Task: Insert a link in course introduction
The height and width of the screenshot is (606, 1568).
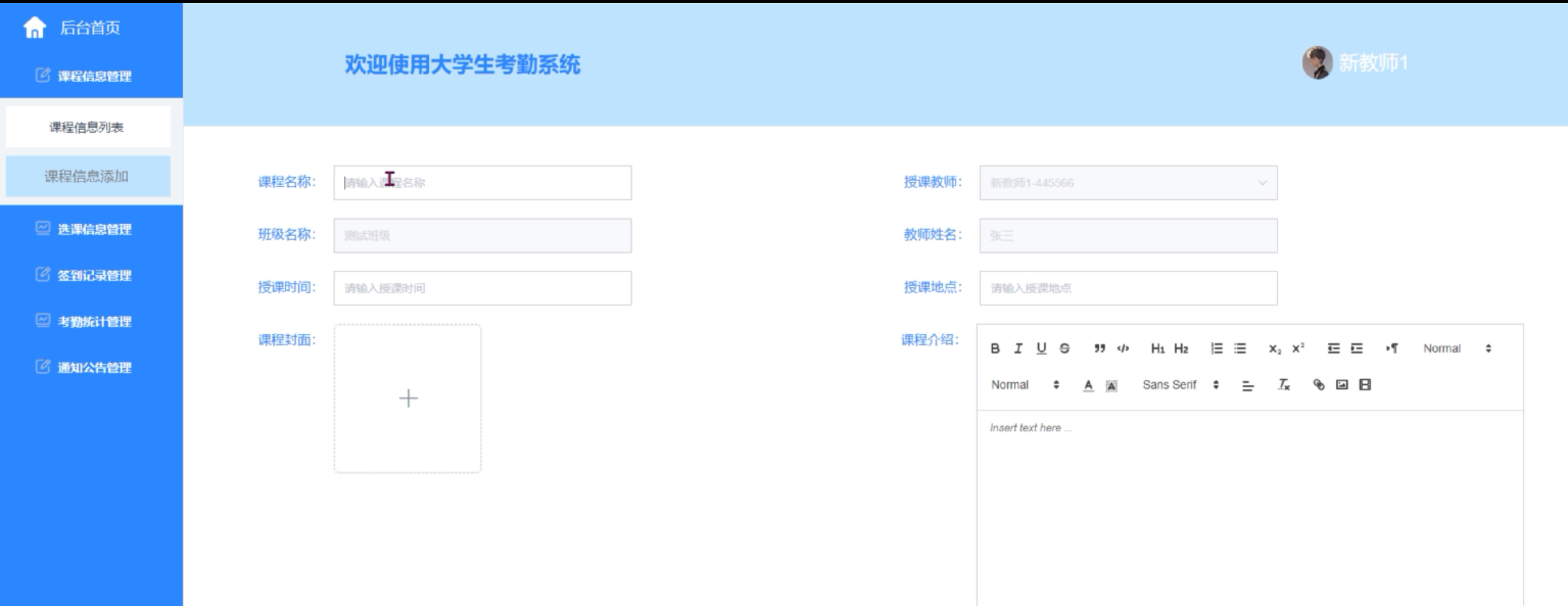Action: point(1318,385)
